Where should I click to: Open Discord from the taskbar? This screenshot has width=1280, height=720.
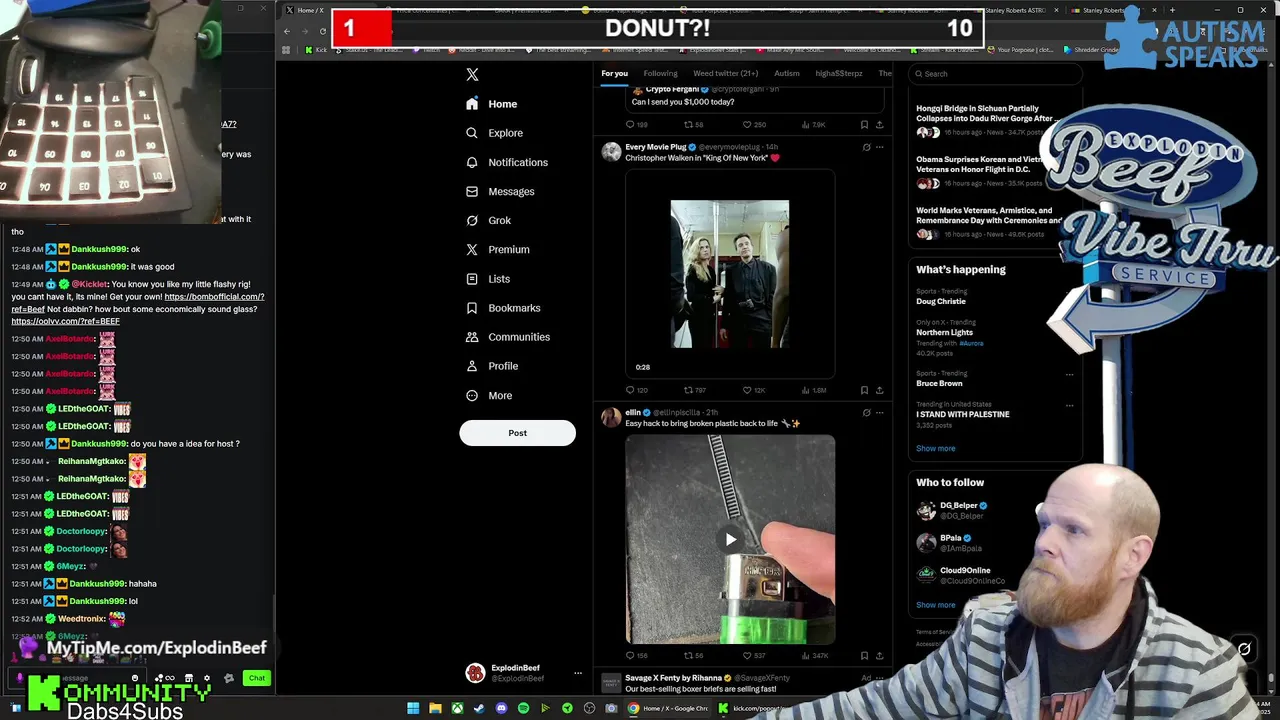coord(501,709)
